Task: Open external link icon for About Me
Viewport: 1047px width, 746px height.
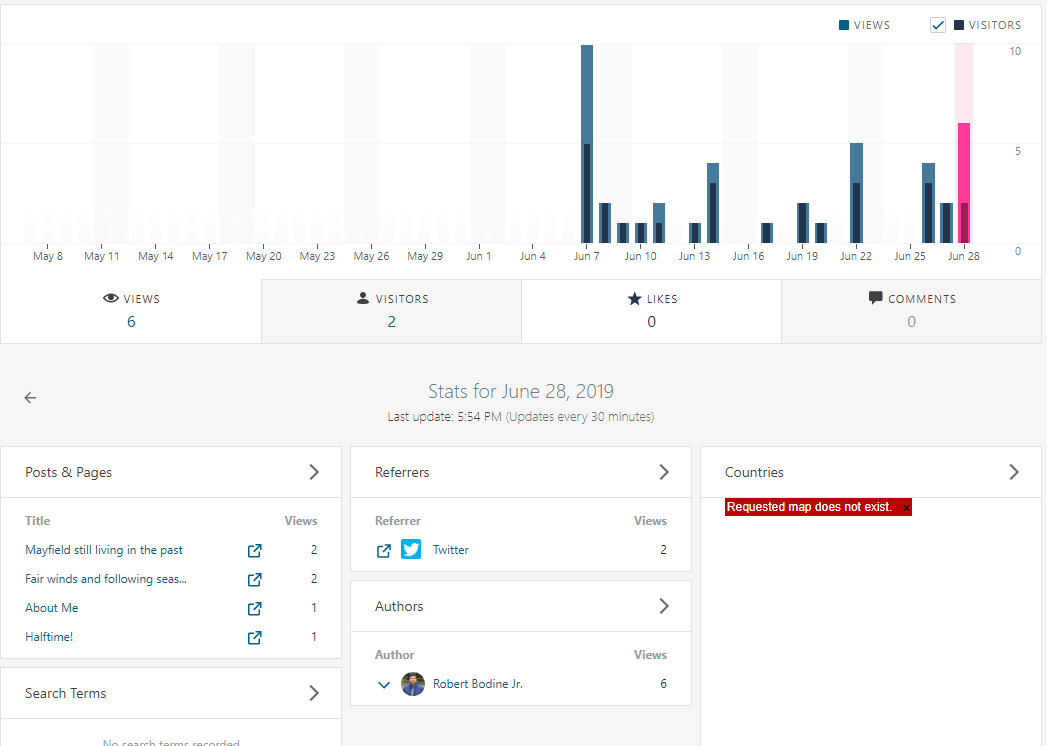Action: pyautogui.click(x=255, y=608)
